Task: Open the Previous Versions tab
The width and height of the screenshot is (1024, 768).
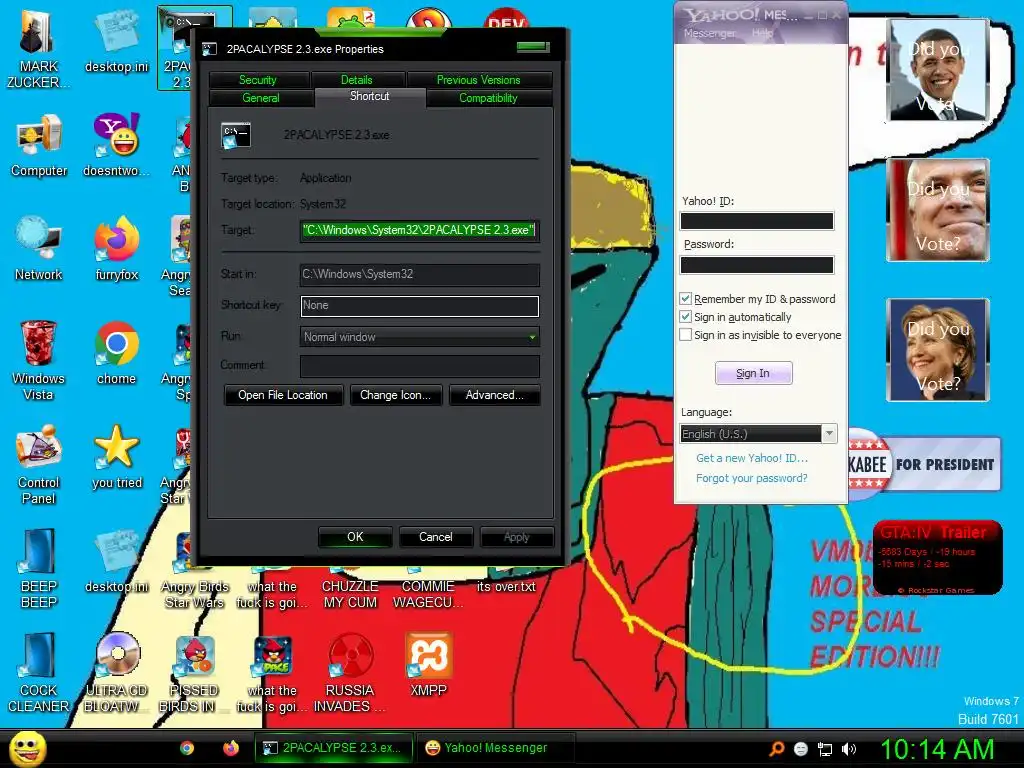Action: point(479,80)
